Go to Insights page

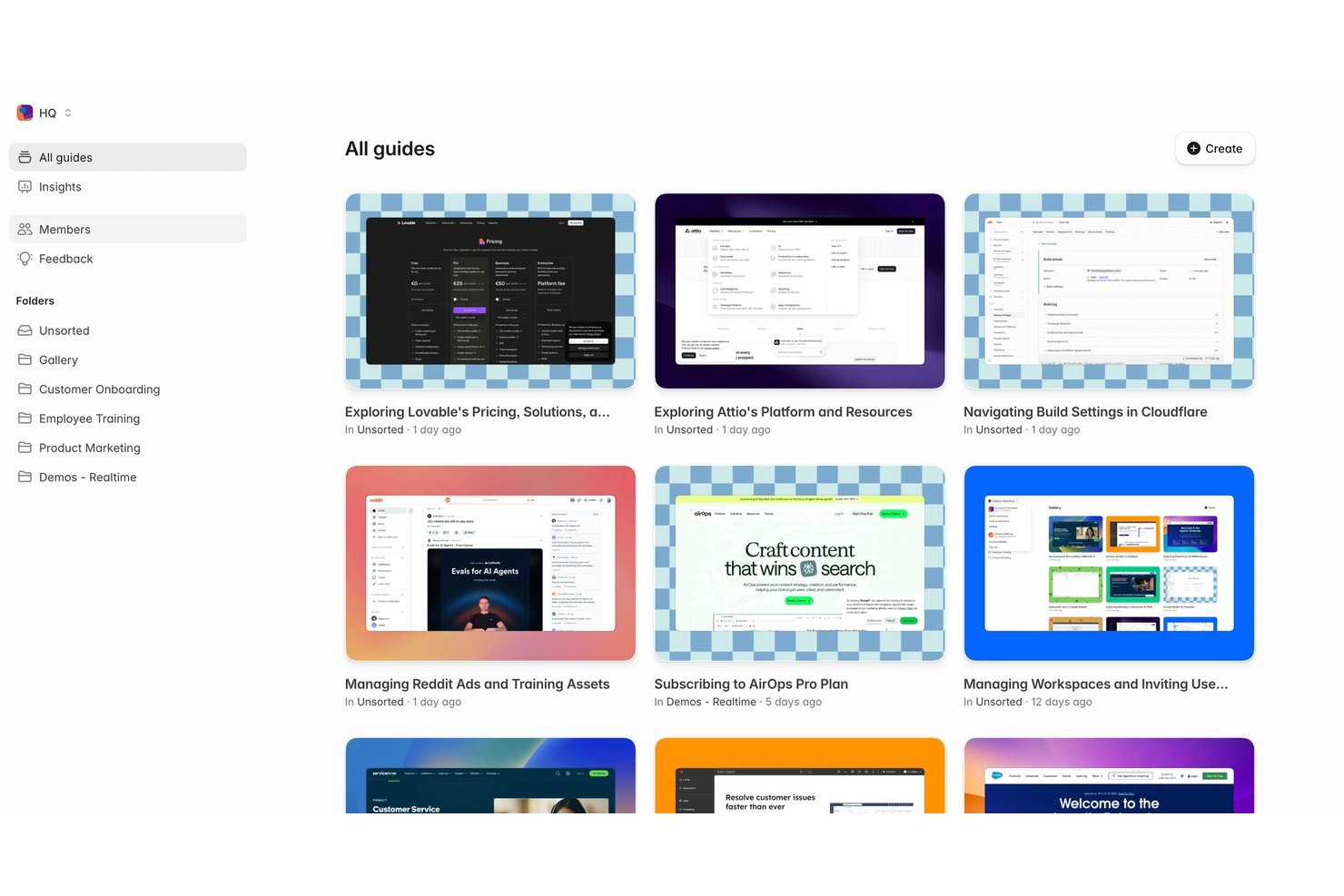(x=128, y=186)
